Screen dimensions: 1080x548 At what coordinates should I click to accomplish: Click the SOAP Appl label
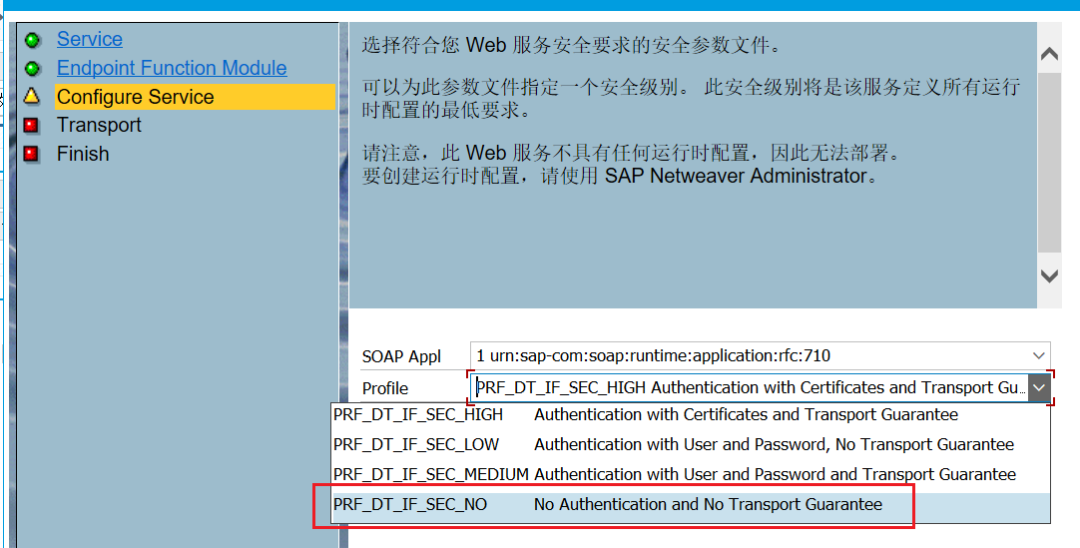pyautogui.click(x=402, y=357)
